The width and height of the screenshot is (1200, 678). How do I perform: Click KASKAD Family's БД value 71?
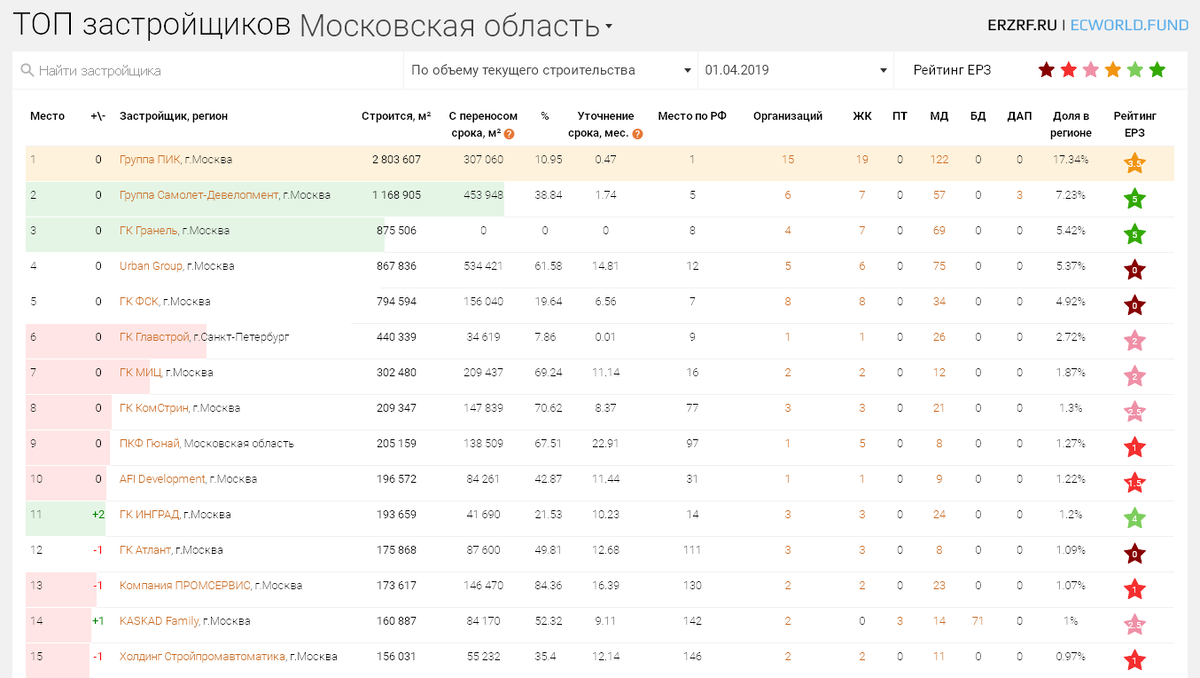coord(978,621)
